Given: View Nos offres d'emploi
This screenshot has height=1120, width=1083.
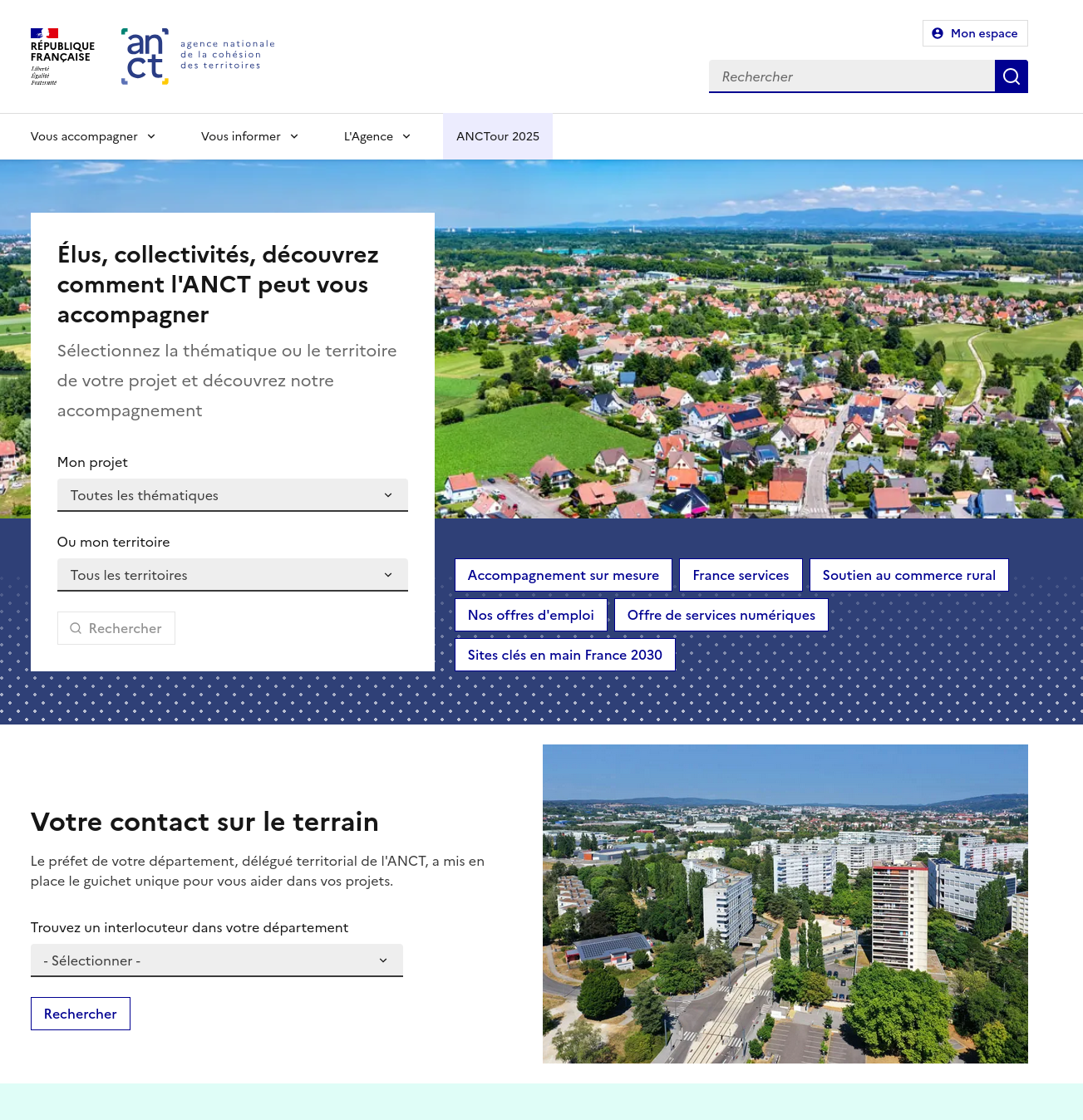Looking at the screenshot, I should pyautogui.click(x=530, y=615).
